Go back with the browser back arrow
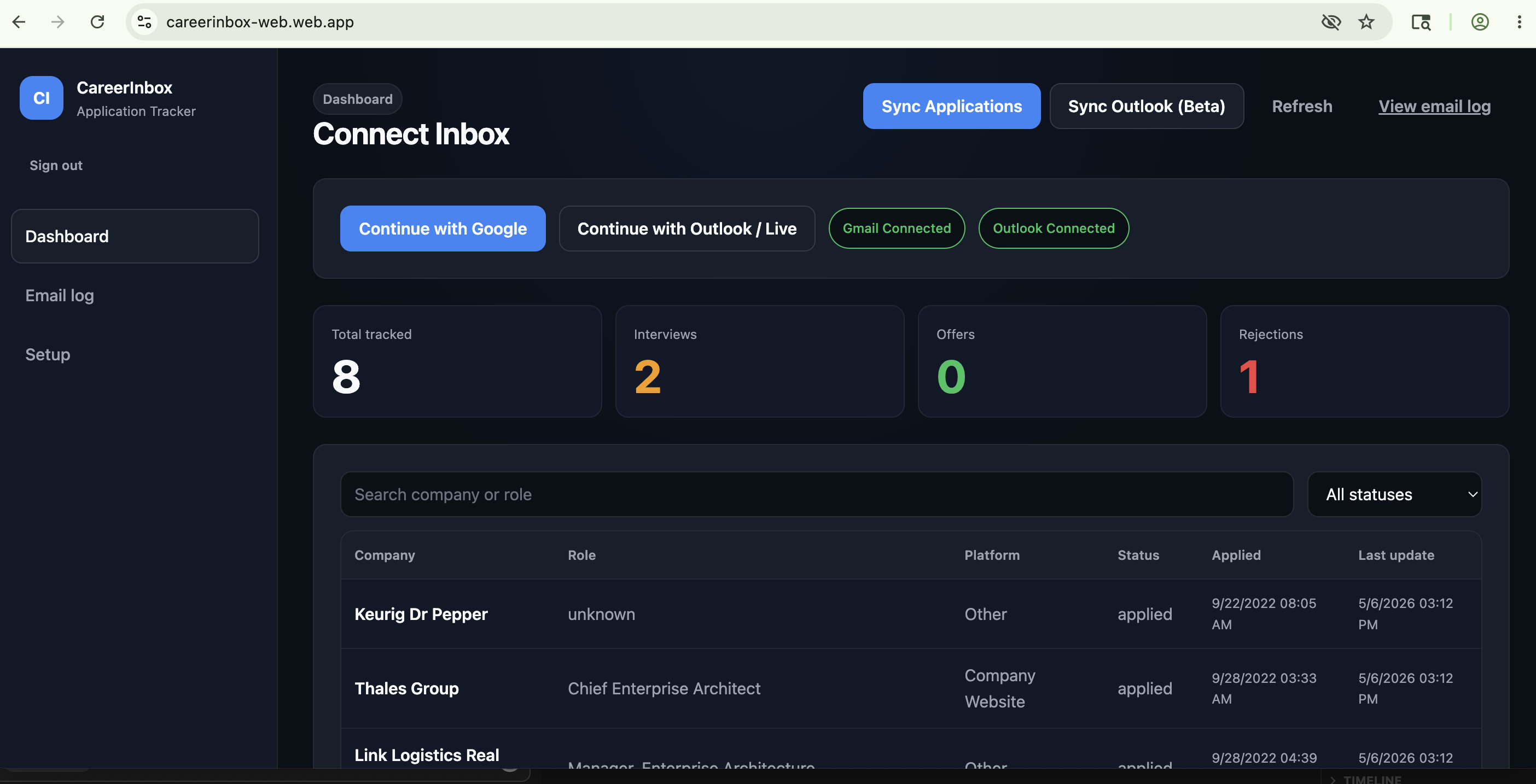1536x784 pixels. coord(19,22)
